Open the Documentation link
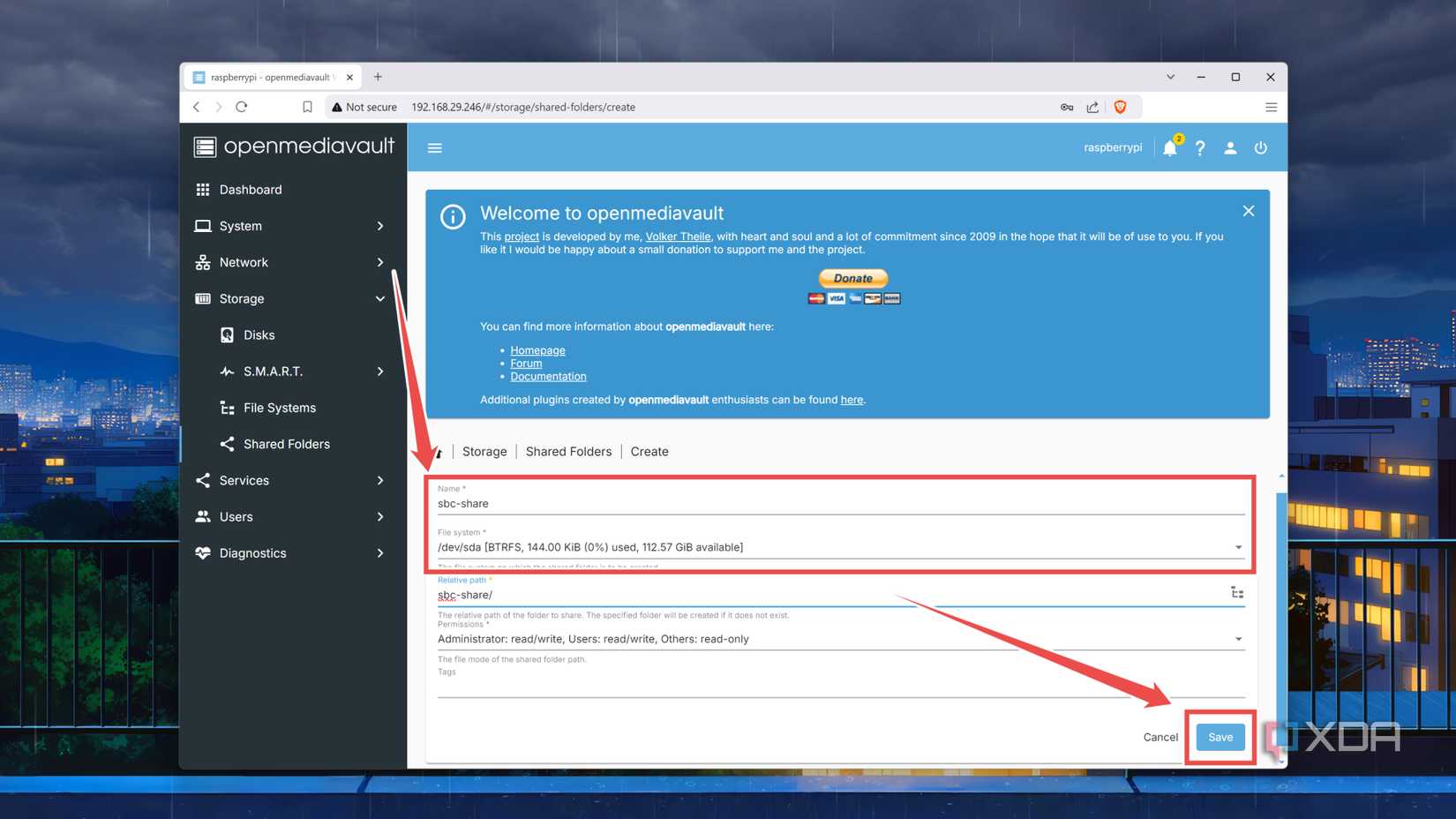Image resolution: width=1456 pixels, height=819 pixels. (548, 376)
